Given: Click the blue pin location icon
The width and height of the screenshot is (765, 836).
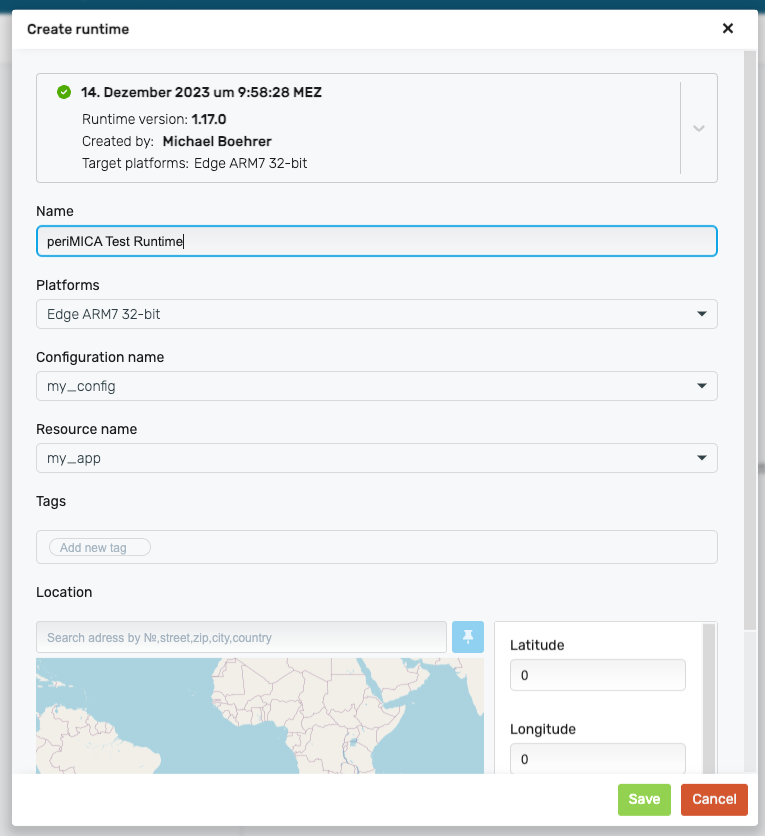Looking at the screenshot, I should [x=468, y=637].
